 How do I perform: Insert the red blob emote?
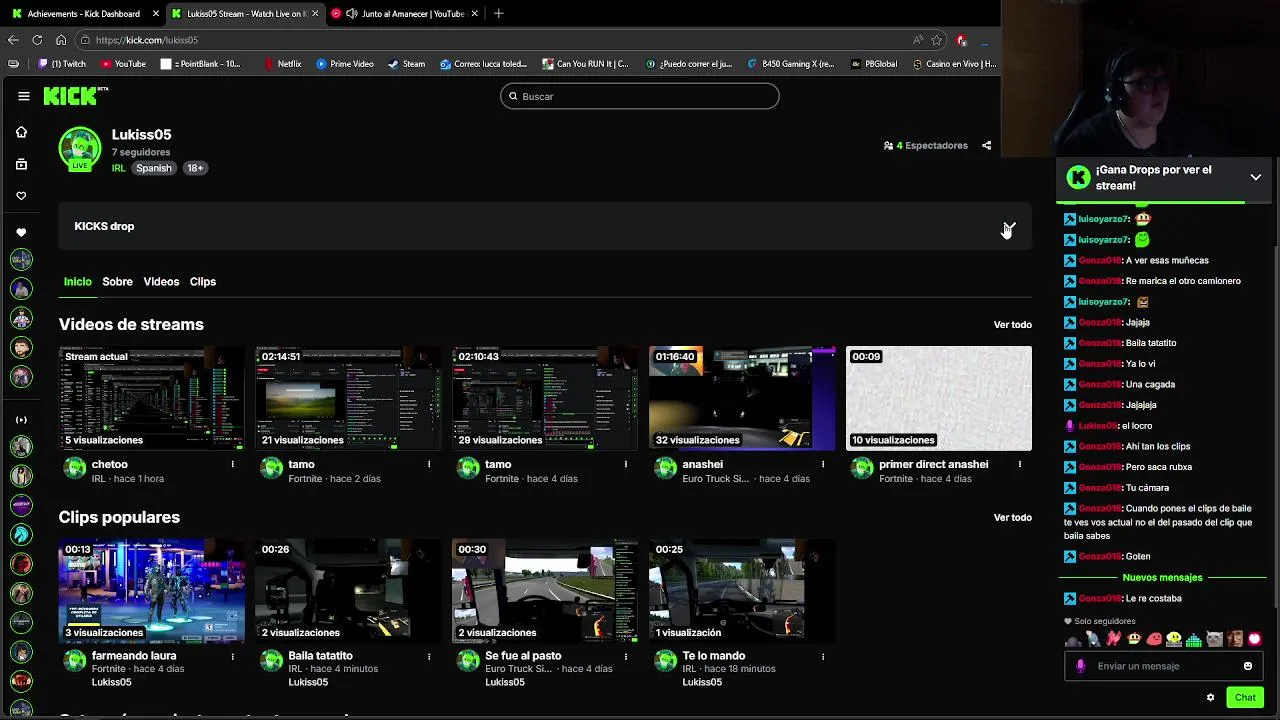tap(1154, 639)
